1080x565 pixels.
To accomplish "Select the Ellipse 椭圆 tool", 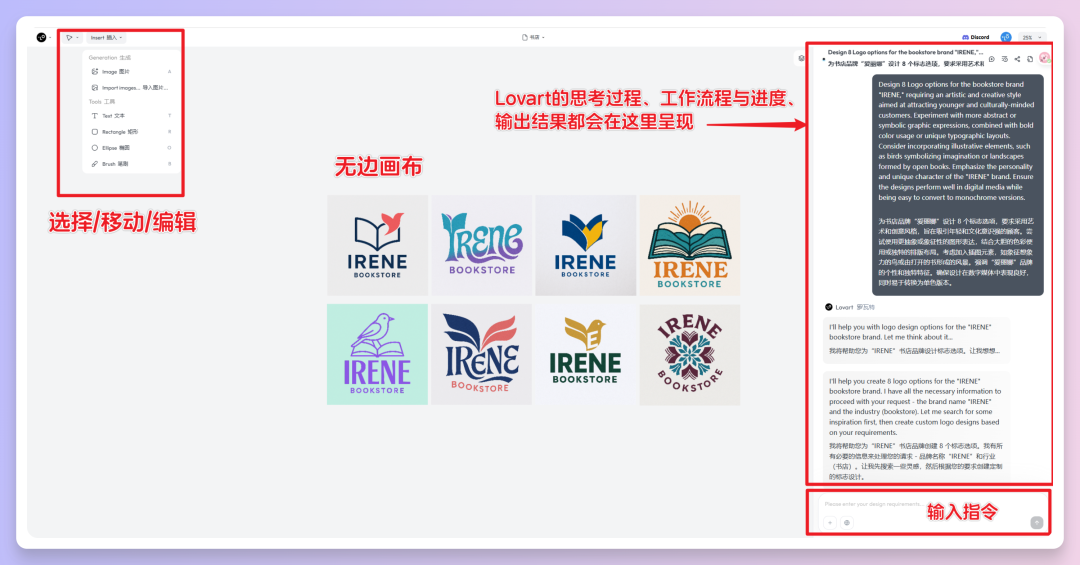I will (131, 147).
